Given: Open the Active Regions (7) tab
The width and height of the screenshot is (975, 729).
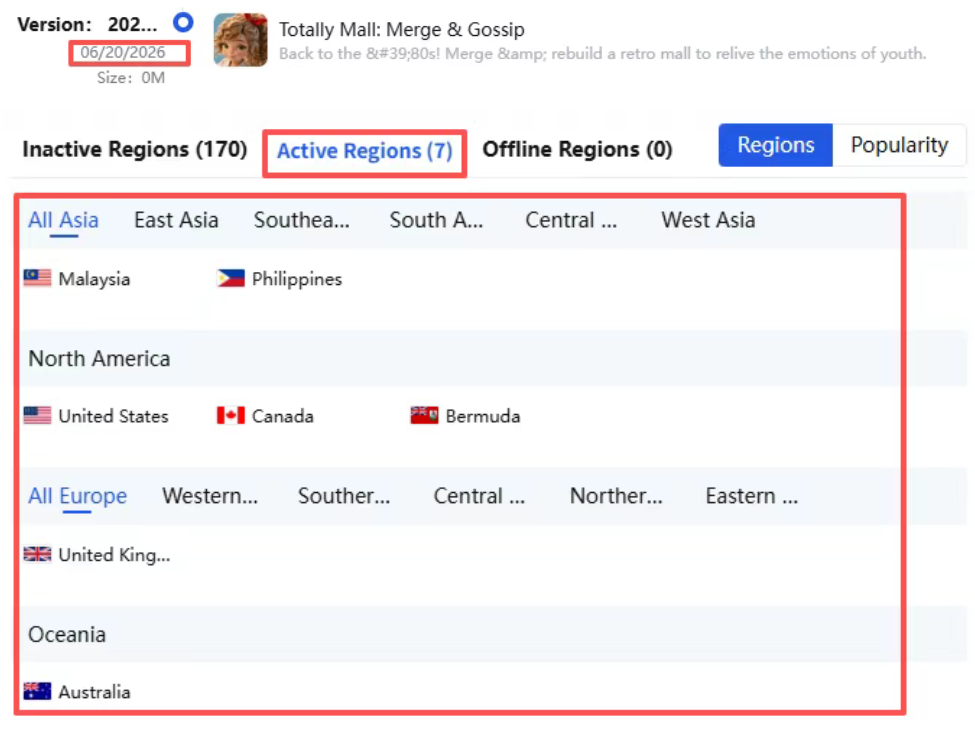Looking at the screenshot, I should click(x=364, y=151).
